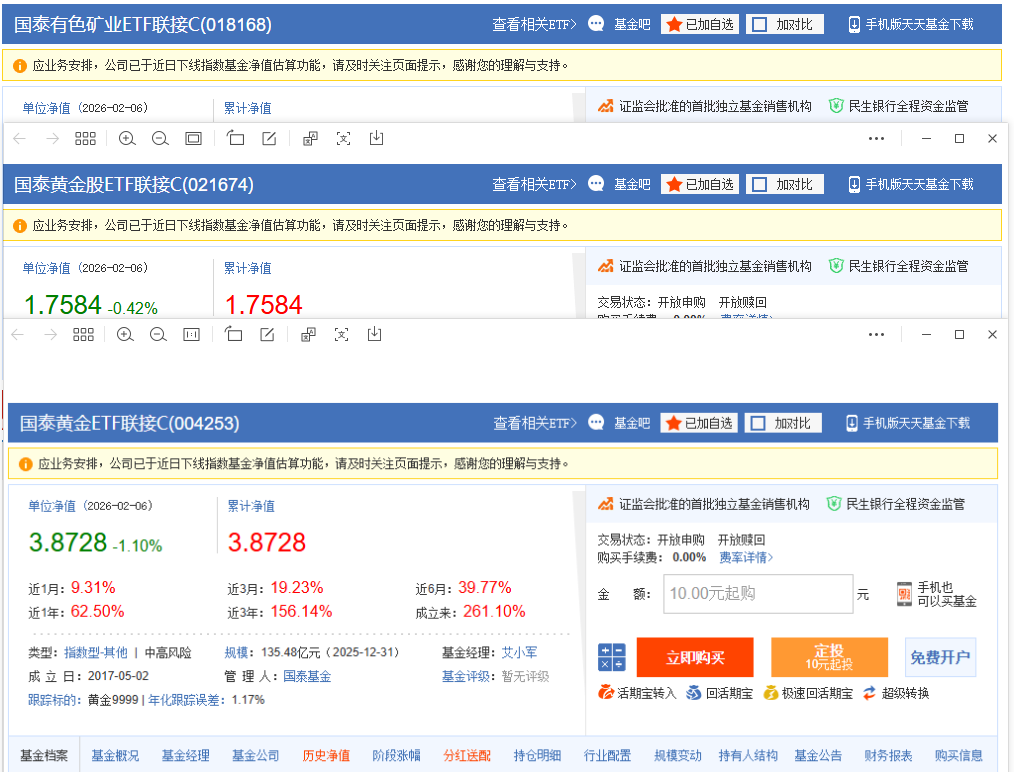The image size is (1014, 772).
Task: Open more options in 国泰黄金股 viewer toolbar
Action: pyautogui.click(x=876, y=138)
